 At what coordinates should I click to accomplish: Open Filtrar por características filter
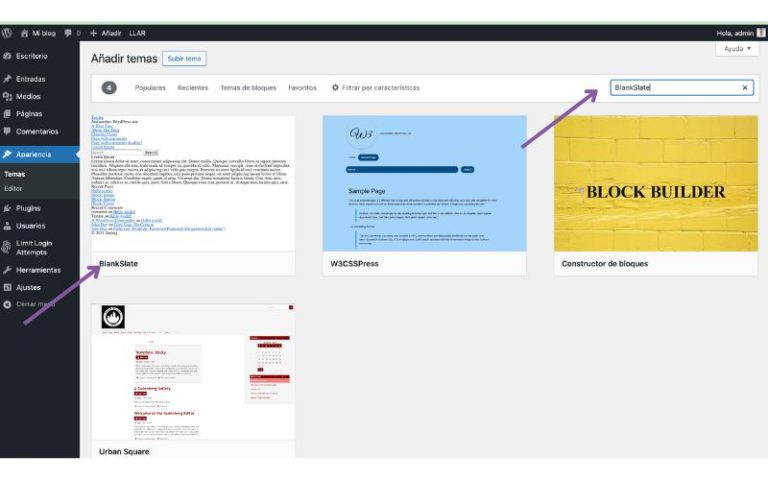381,88
